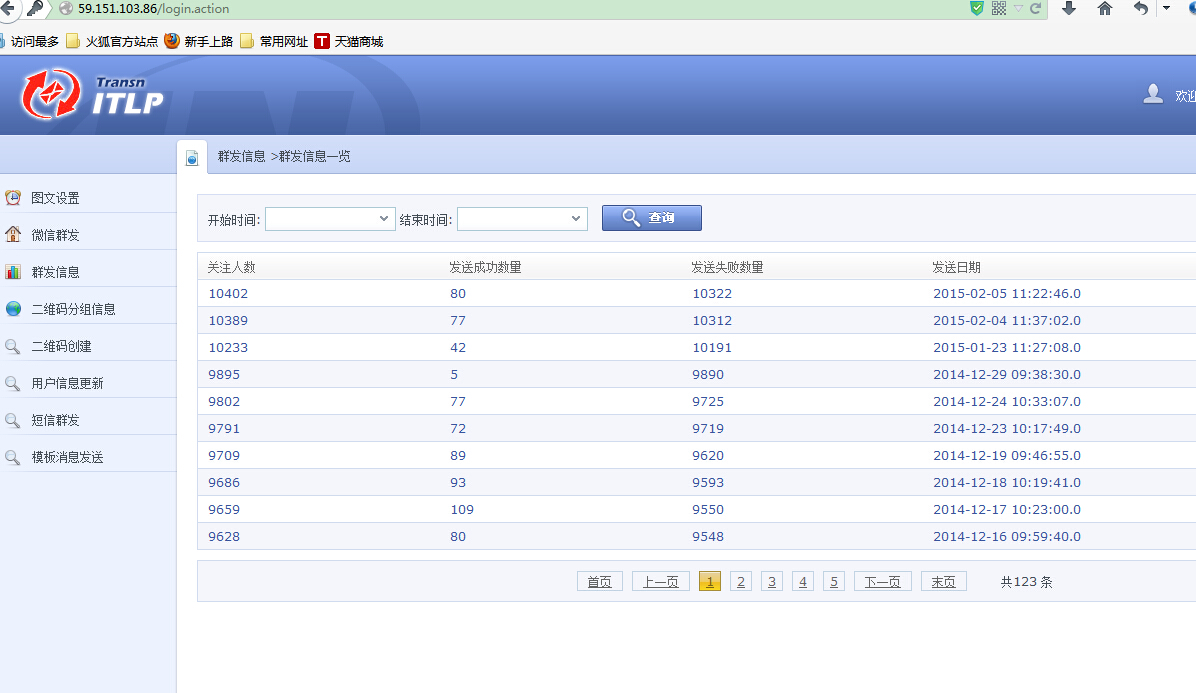Open the 开始时间 dropdown

(330, 219)
